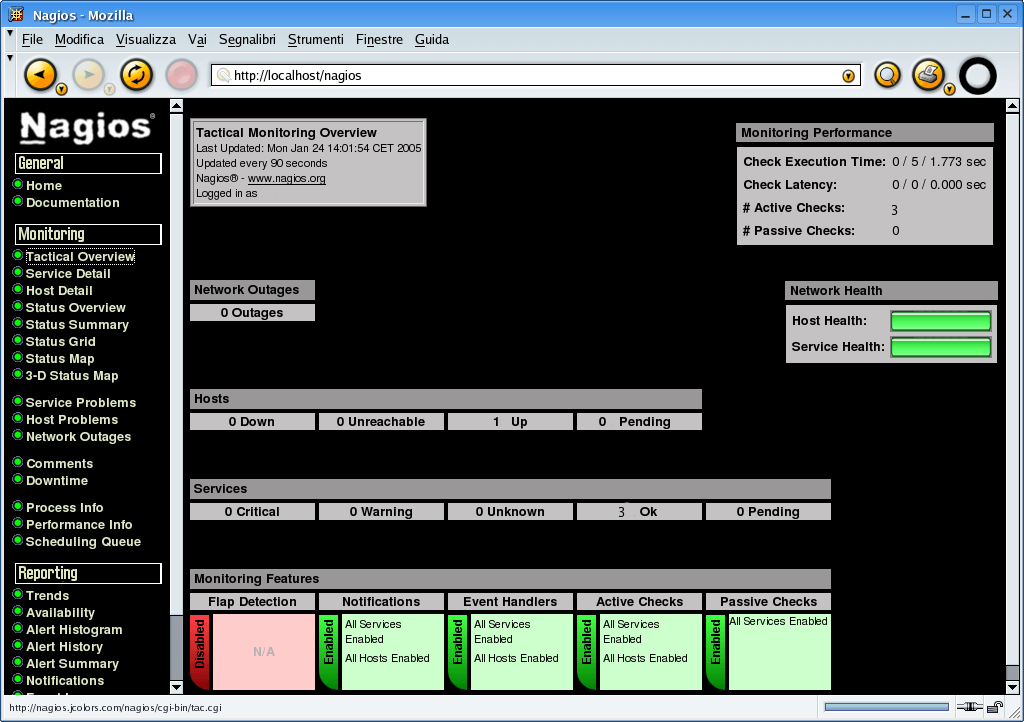Collapse the menu bar grippy handle
Image resolution: width=1024 pixels, height=722 pixels.
(10, 33)
